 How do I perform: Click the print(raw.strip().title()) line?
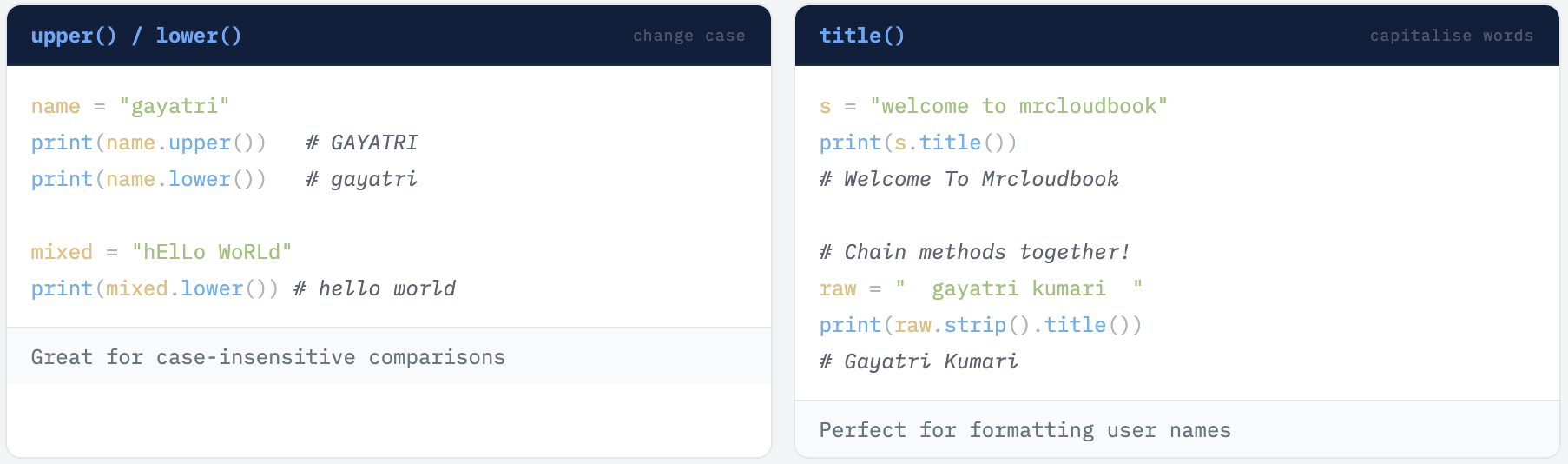(x=980, y=325)
